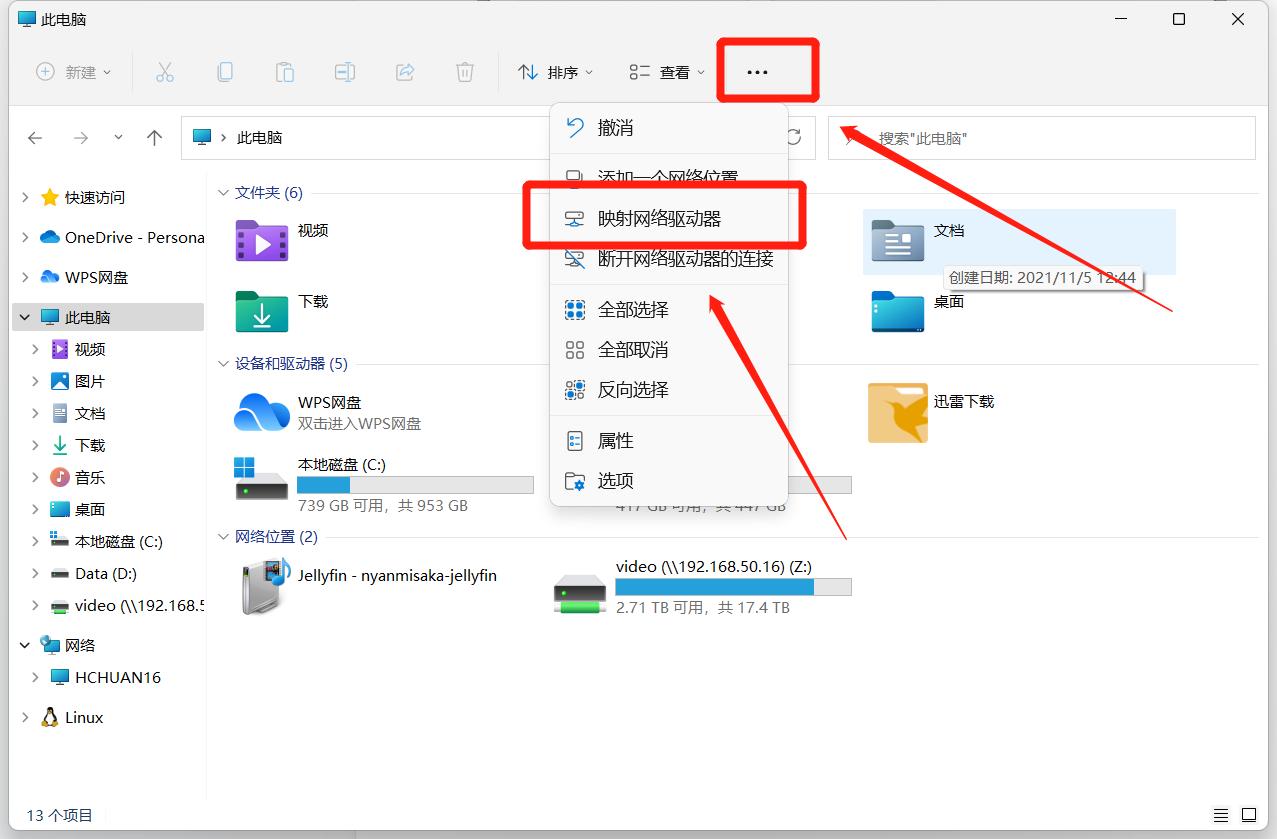Open the 新建 button
1277x839 pixels.
tap(71, 71)
